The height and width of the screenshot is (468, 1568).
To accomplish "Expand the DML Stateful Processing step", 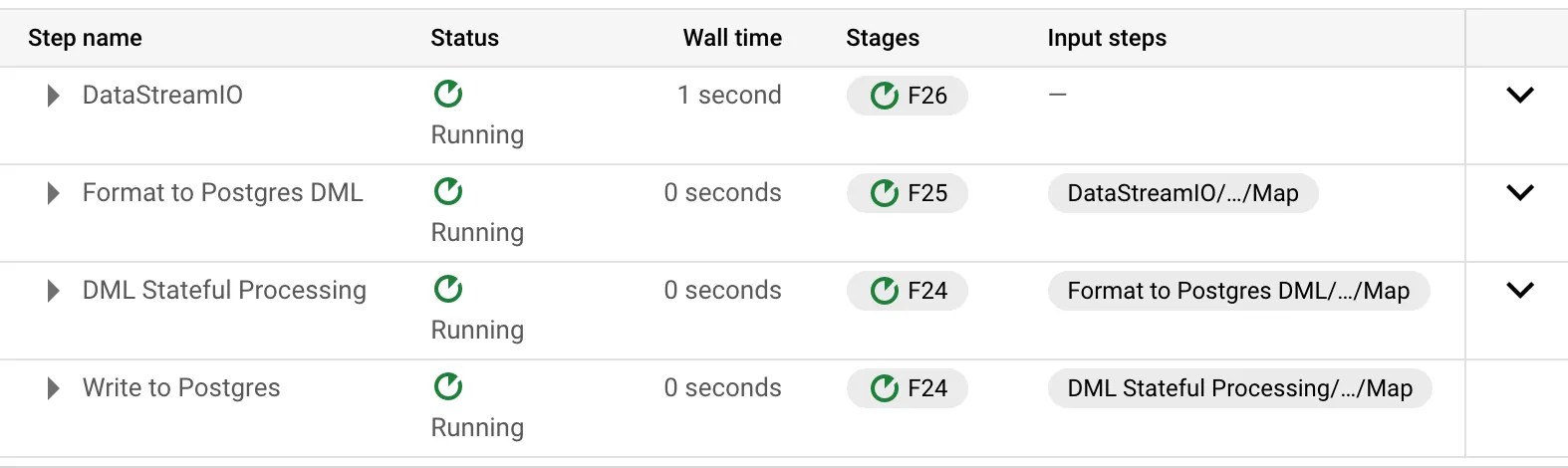I will tap(54, 291).
